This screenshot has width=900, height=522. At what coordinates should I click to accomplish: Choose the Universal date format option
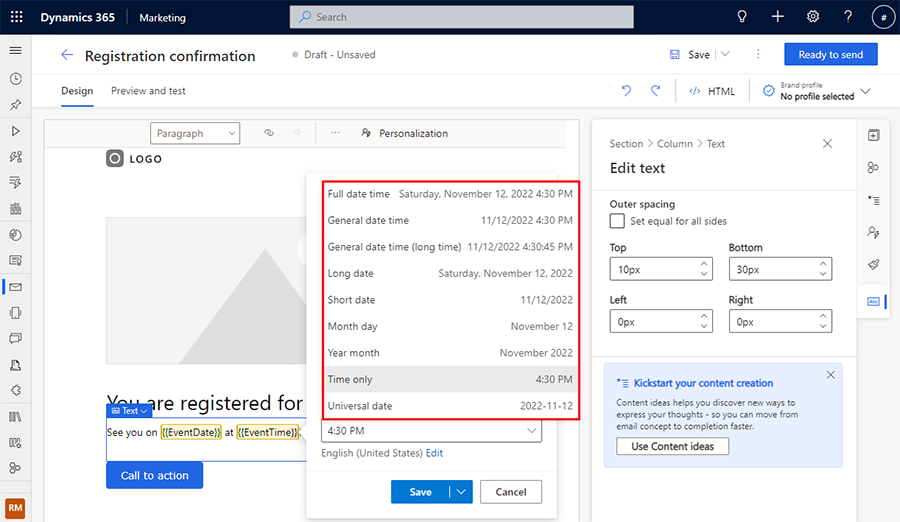pos(450,405)
